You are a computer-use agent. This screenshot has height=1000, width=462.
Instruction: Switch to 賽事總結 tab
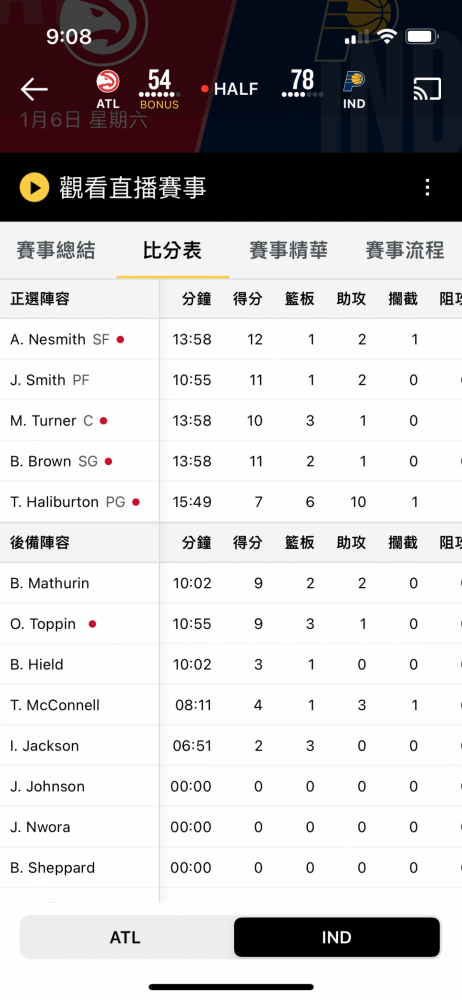tap(56, 250)
